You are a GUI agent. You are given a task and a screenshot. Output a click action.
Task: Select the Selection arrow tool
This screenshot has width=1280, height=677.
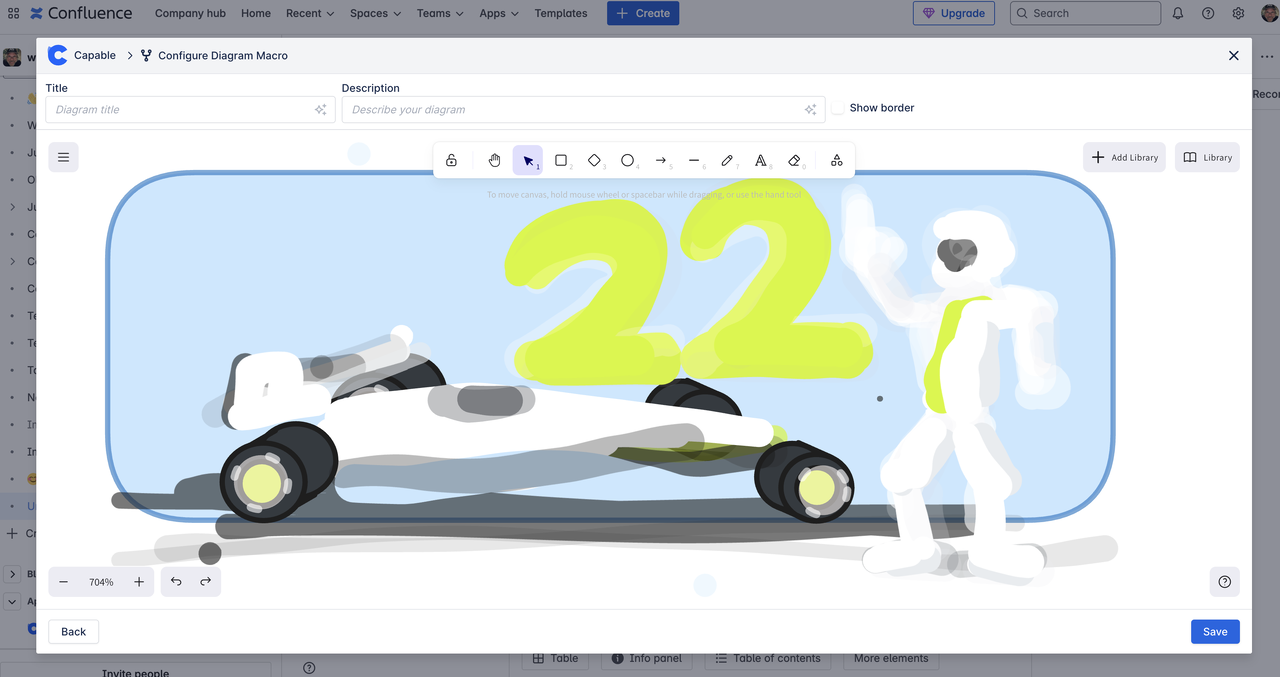[x=528, y=160]
